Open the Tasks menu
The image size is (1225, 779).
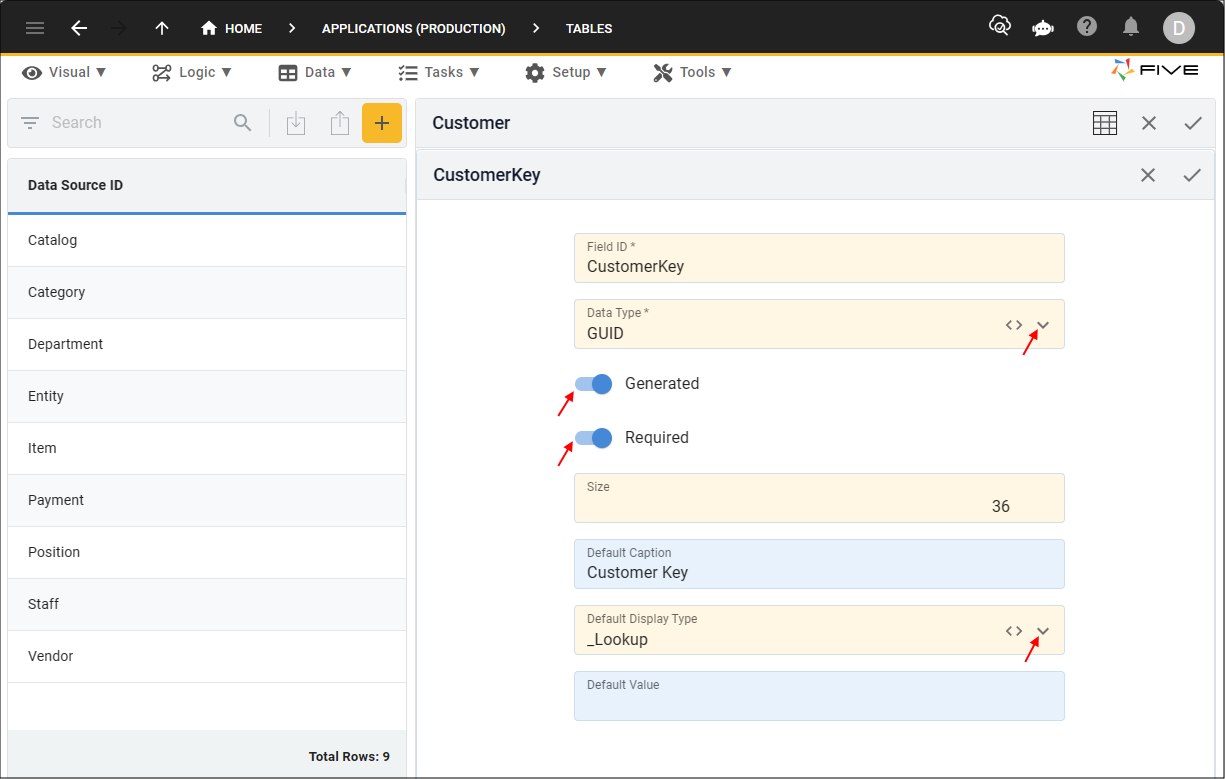(439, 72)
